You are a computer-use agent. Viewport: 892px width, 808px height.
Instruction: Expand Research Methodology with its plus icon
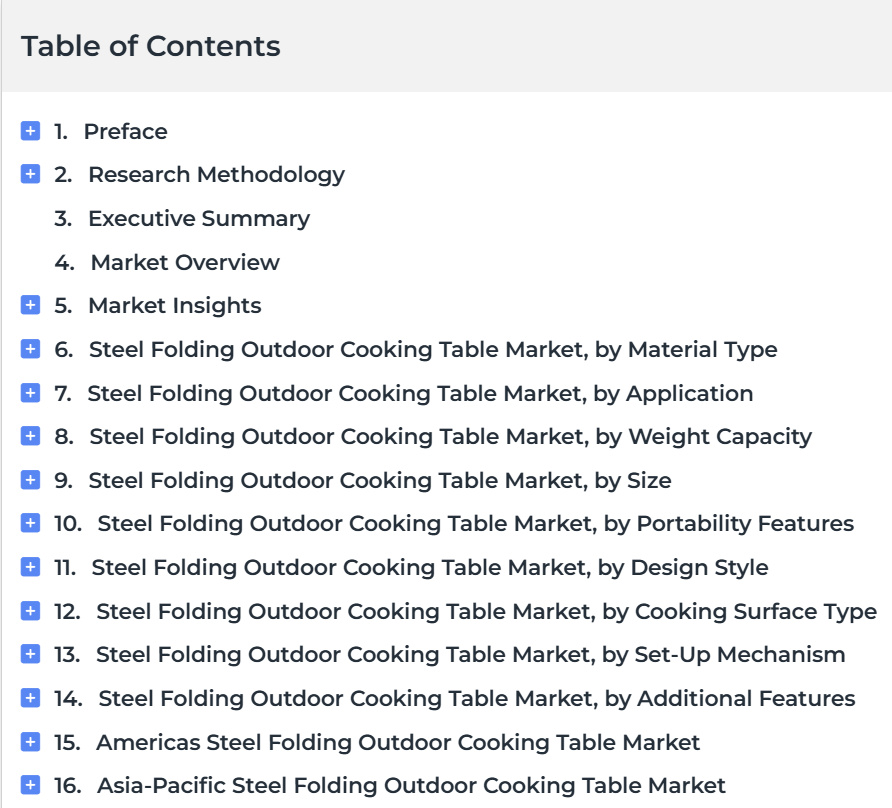[x=30, y=174]
